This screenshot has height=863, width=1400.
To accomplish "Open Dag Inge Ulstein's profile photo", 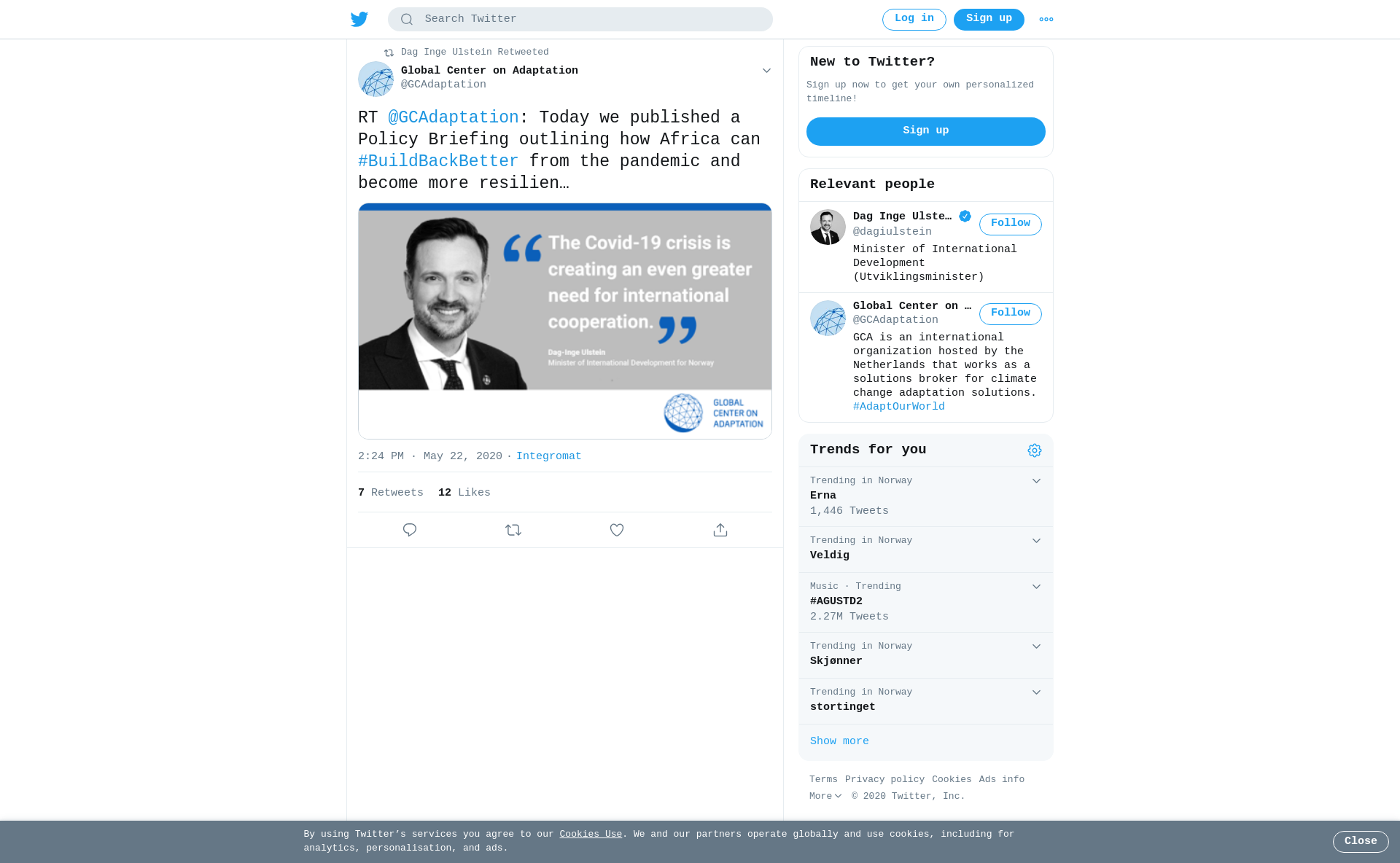I will 828,227.
